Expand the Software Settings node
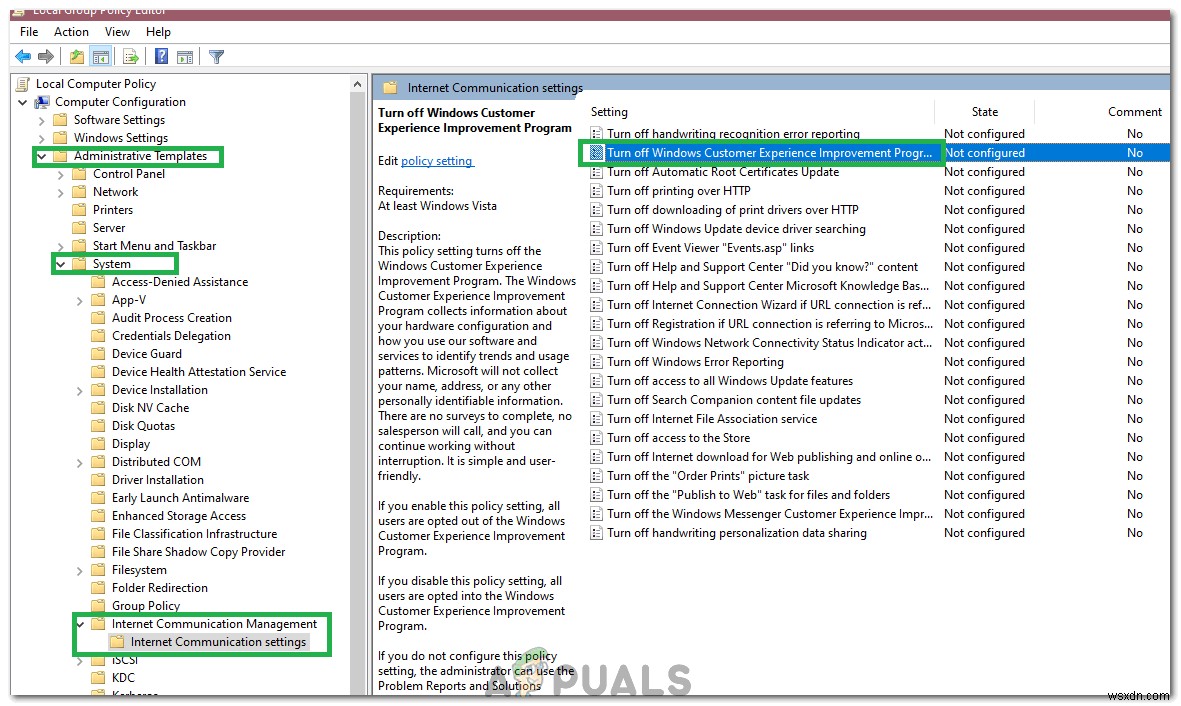 (x=41, y=120)
